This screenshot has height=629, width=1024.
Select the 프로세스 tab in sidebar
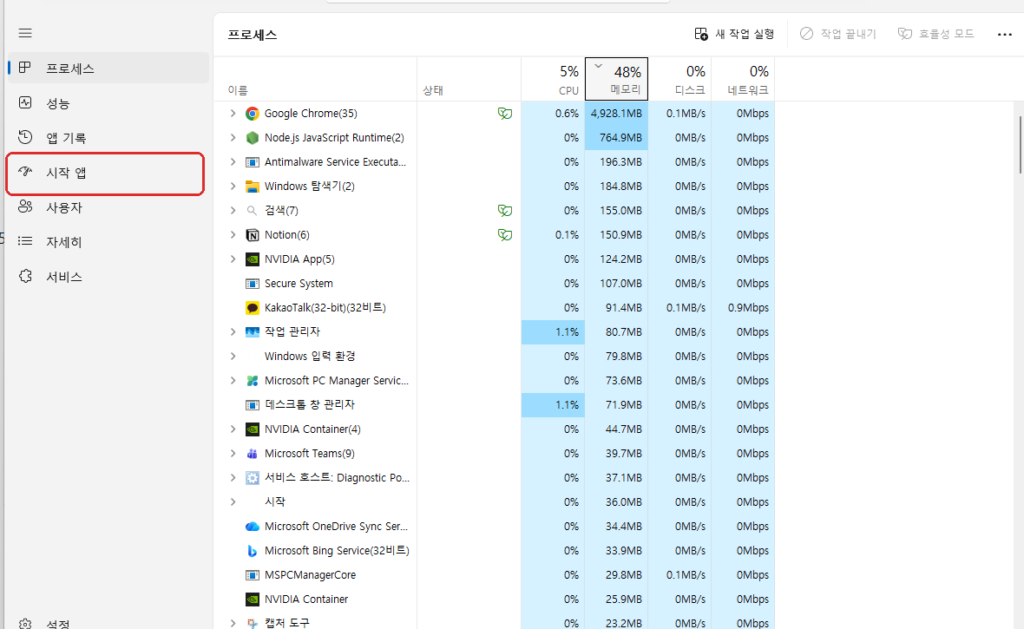coord(108,68)
